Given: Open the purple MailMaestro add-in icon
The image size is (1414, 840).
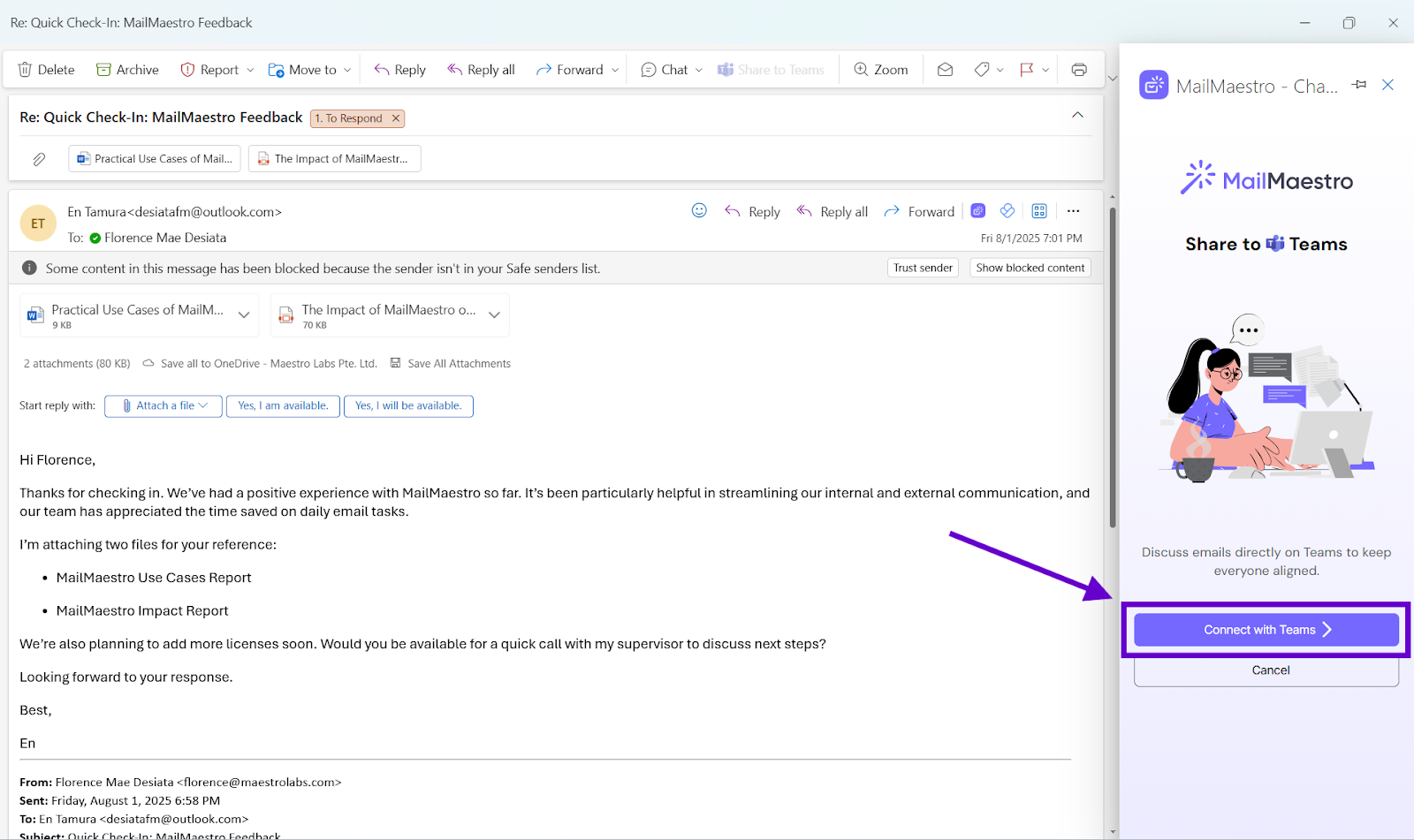Looking at the screenshot, I should coord(978,210).
